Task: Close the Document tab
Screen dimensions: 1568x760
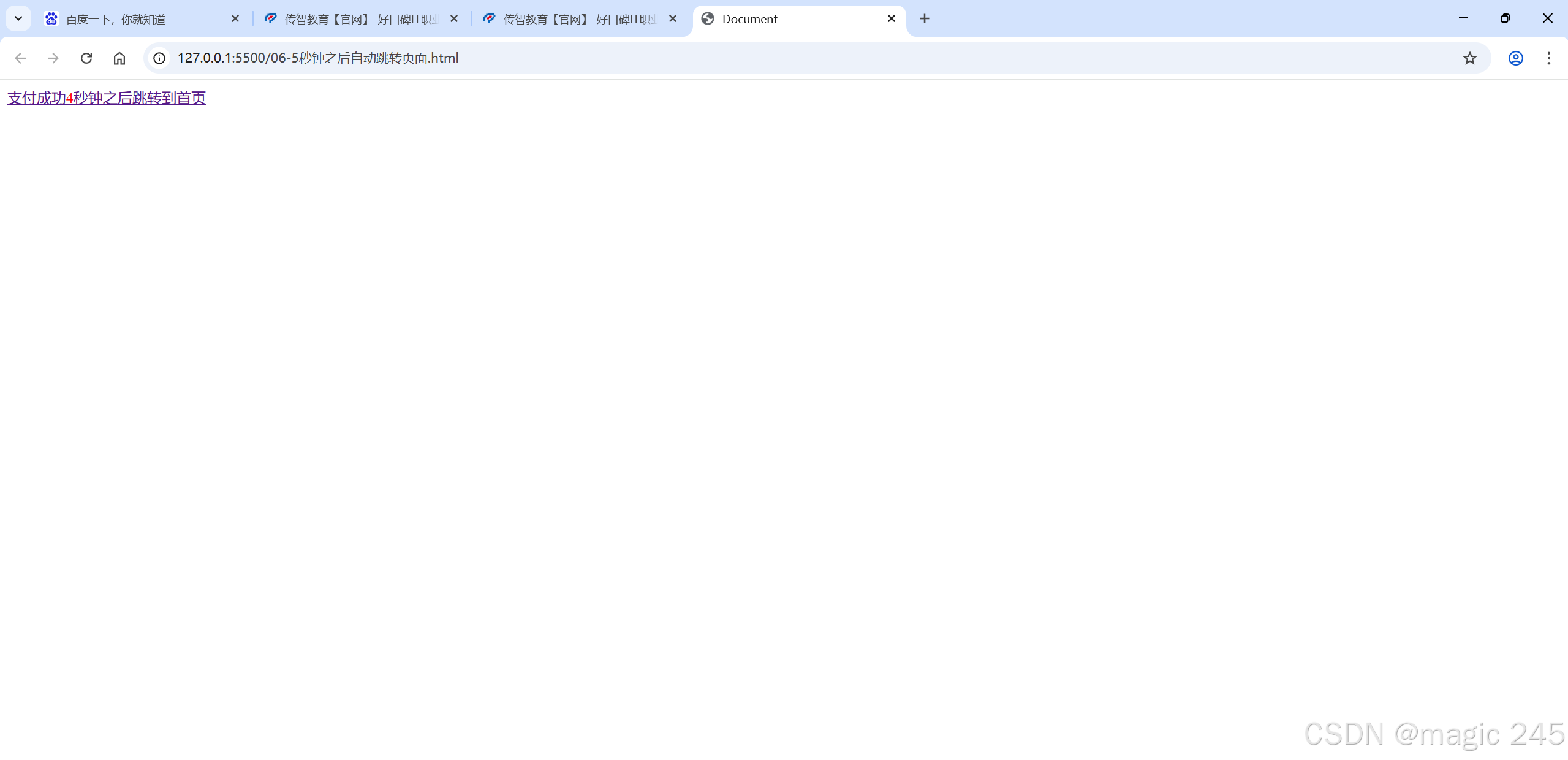Action: tap(892, 19)
